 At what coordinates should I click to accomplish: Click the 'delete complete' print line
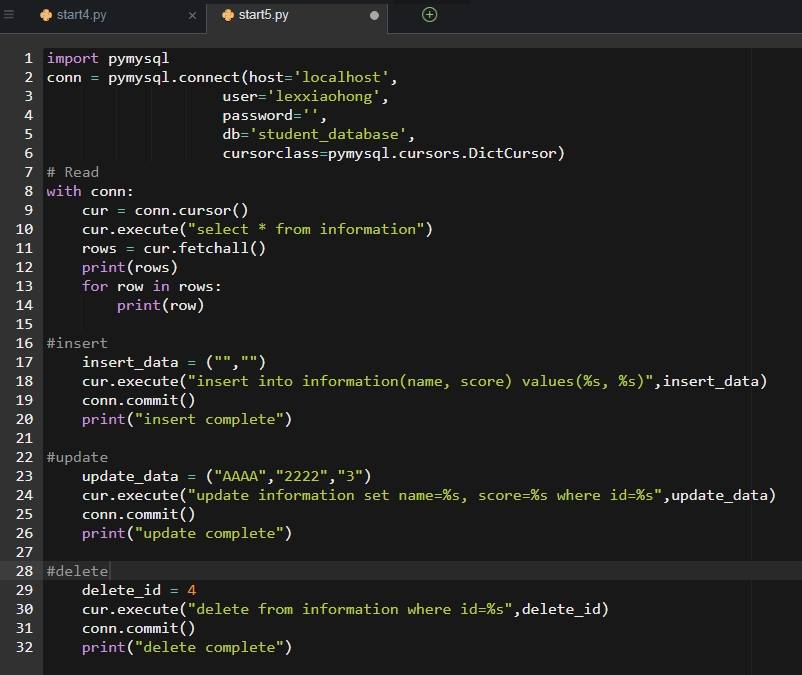pos(187,647)
